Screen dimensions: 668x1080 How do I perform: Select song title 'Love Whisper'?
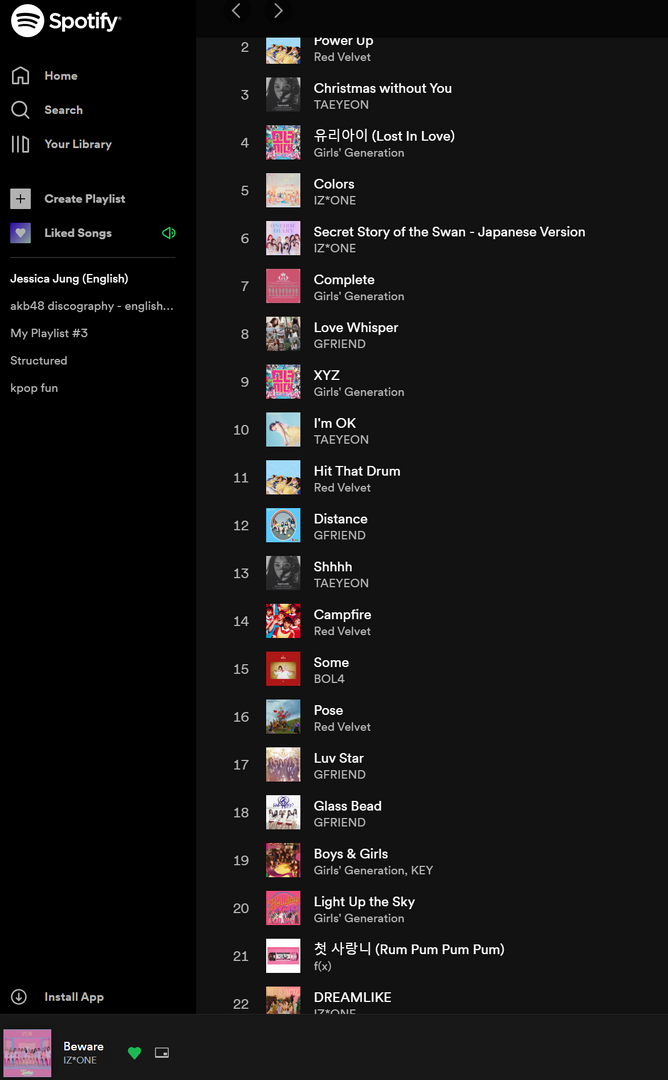[x=356, y=328]
